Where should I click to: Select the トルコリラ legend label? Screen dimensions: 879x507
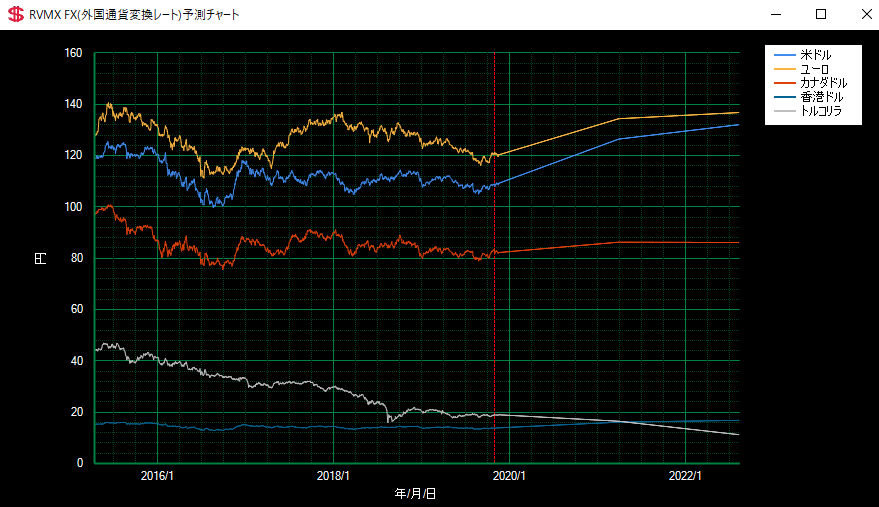tap(822, 111)
